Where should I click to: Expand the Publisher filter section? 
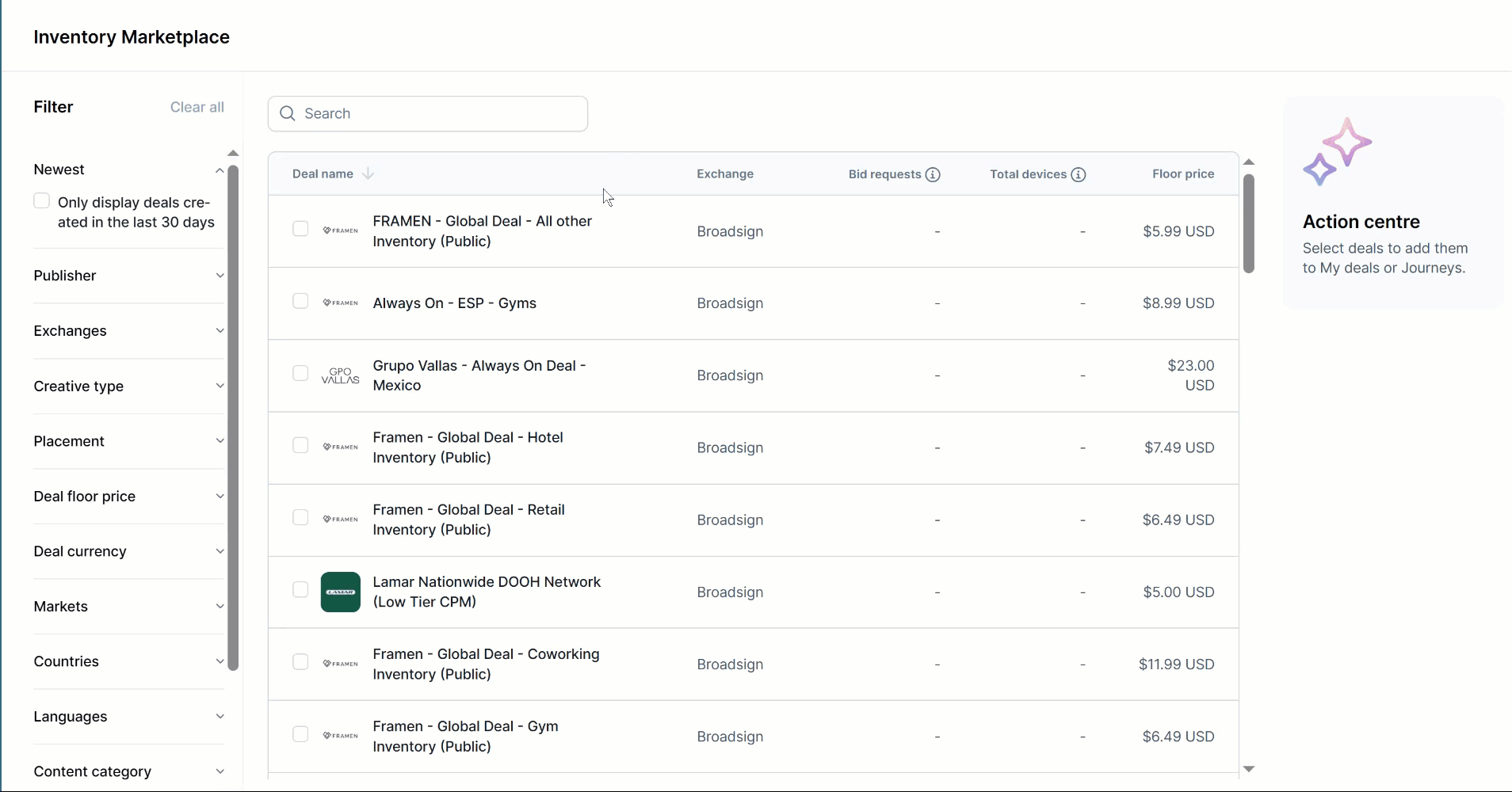pyautogui.click(x=128, y=276)
